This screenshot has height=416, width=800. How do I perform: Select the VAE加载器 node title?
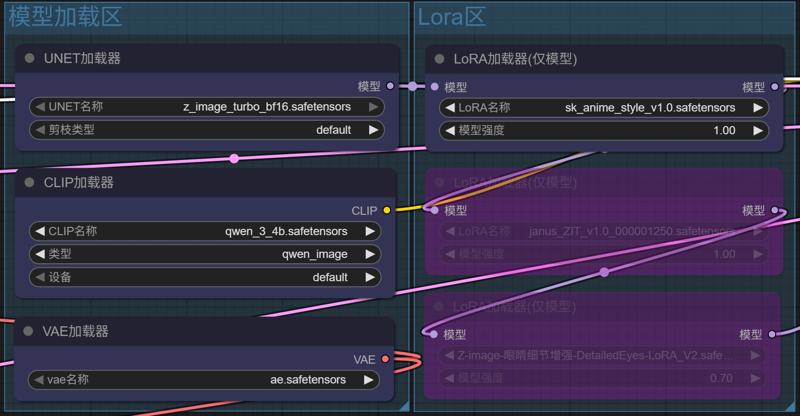coord(76,331)
